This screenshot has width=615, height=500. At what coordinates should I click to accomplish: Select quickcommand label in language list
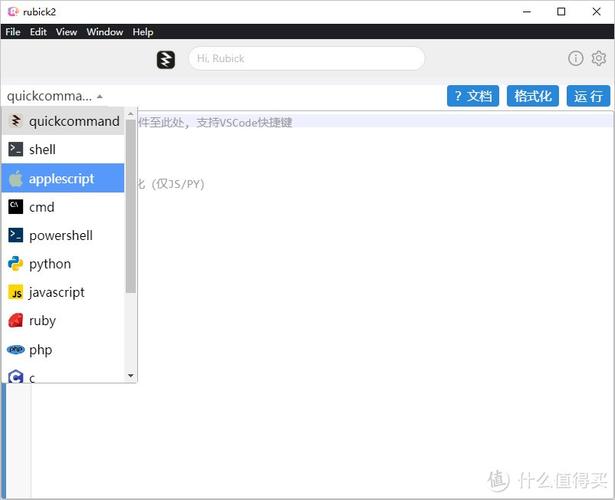(x=74, y=121)
